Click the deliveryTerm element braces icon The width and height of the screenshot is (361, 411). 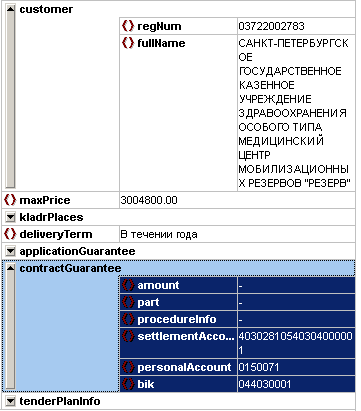pos(10,234)
